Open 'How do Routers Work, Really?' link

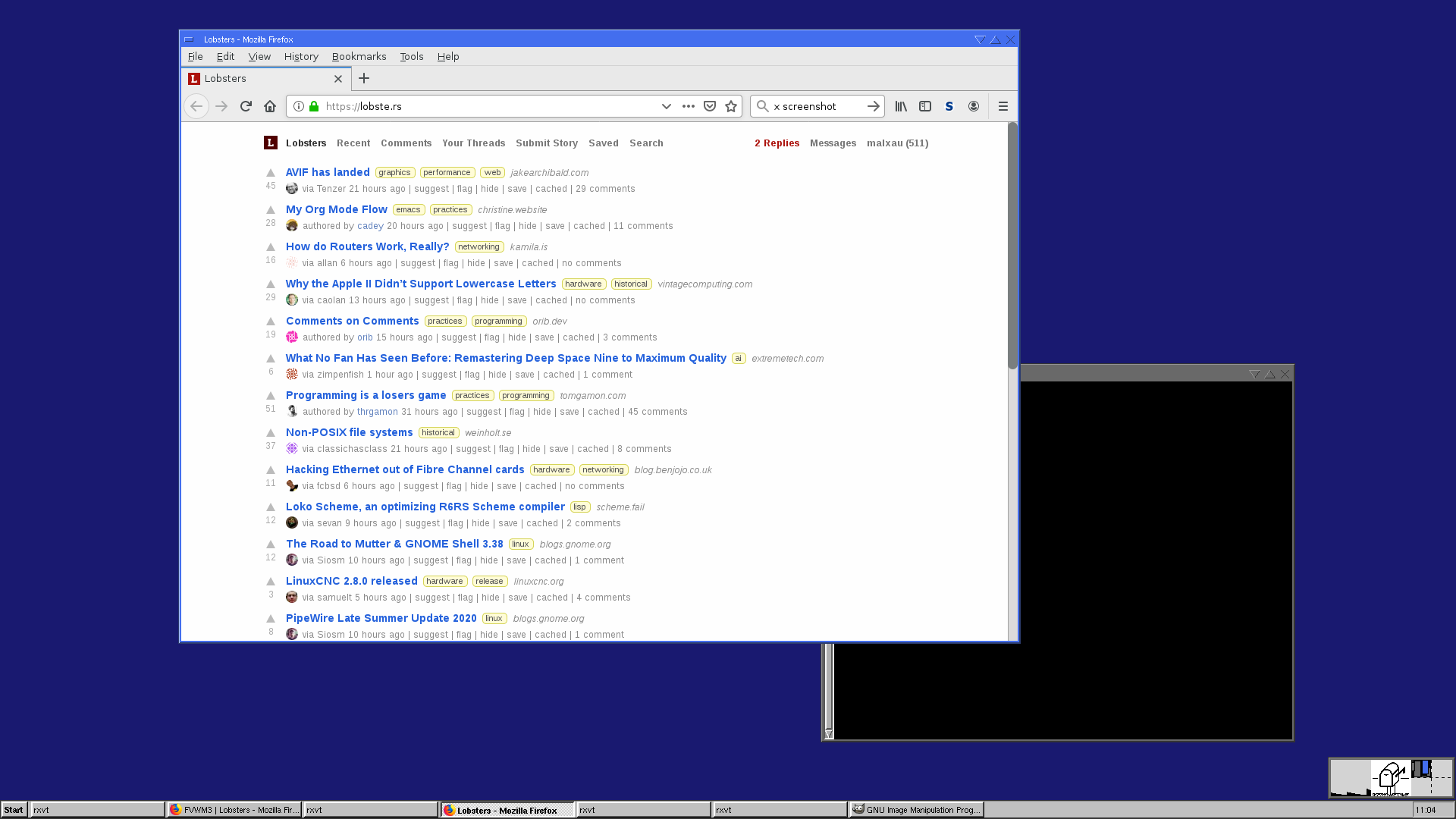click(x=367, y=246)
